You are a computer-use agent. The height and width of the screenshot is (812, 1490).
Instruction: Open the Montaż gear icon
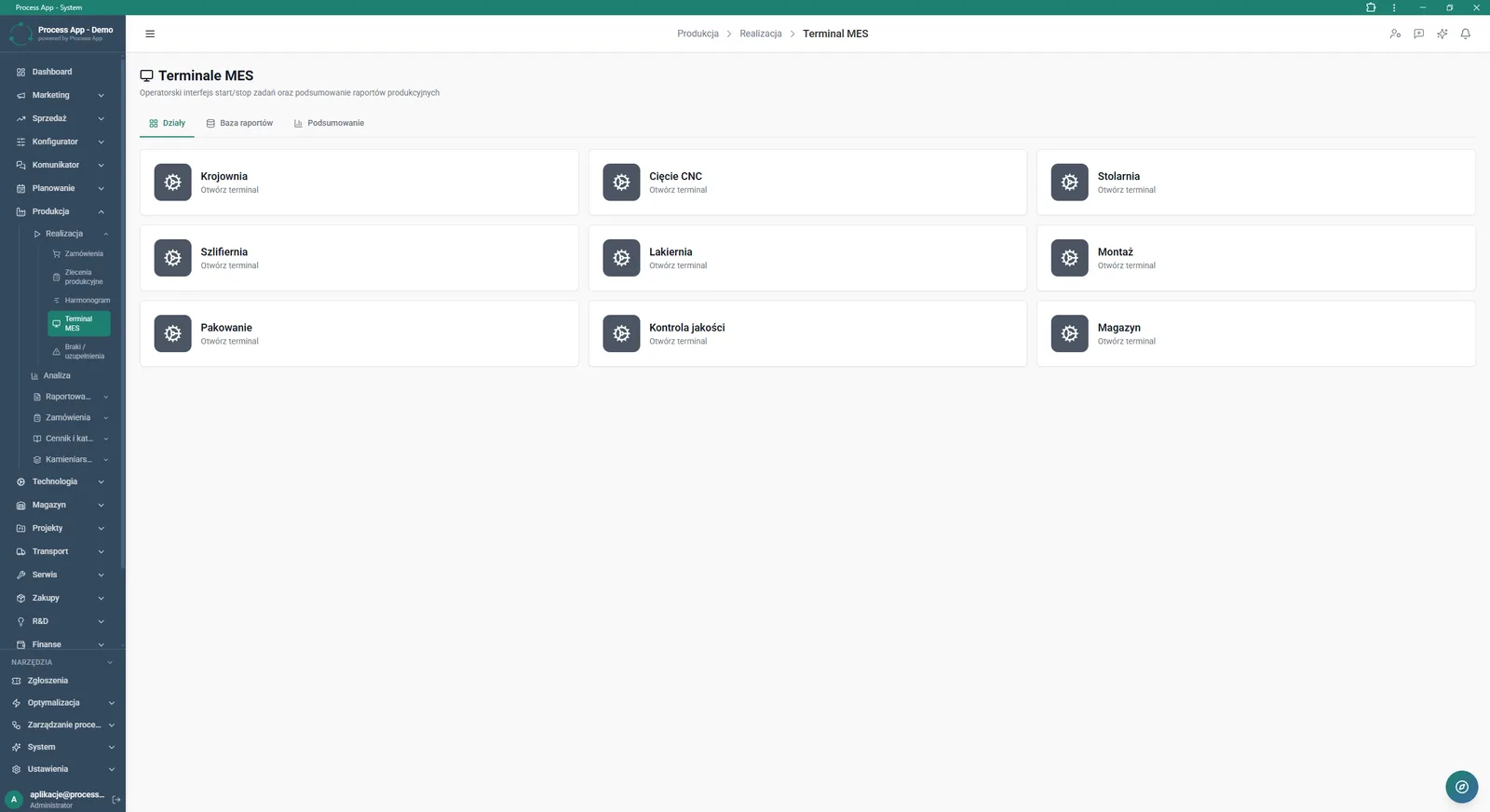pos(1069,258)
